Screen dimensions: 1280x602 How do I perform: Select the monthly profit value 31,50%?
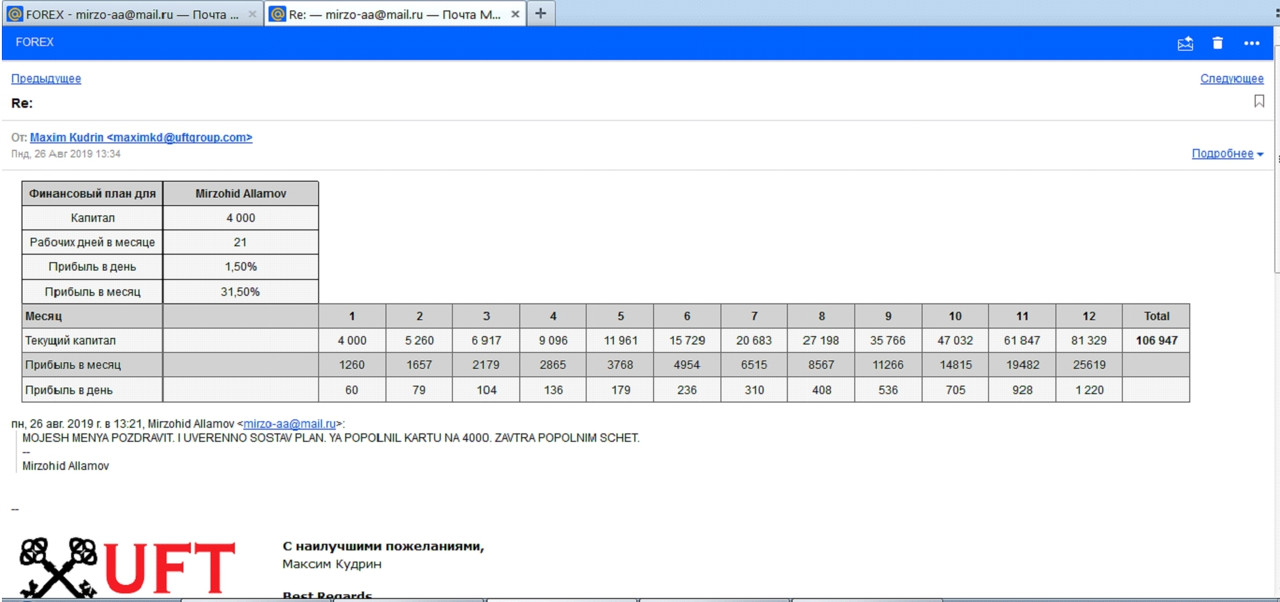point(241,292)
